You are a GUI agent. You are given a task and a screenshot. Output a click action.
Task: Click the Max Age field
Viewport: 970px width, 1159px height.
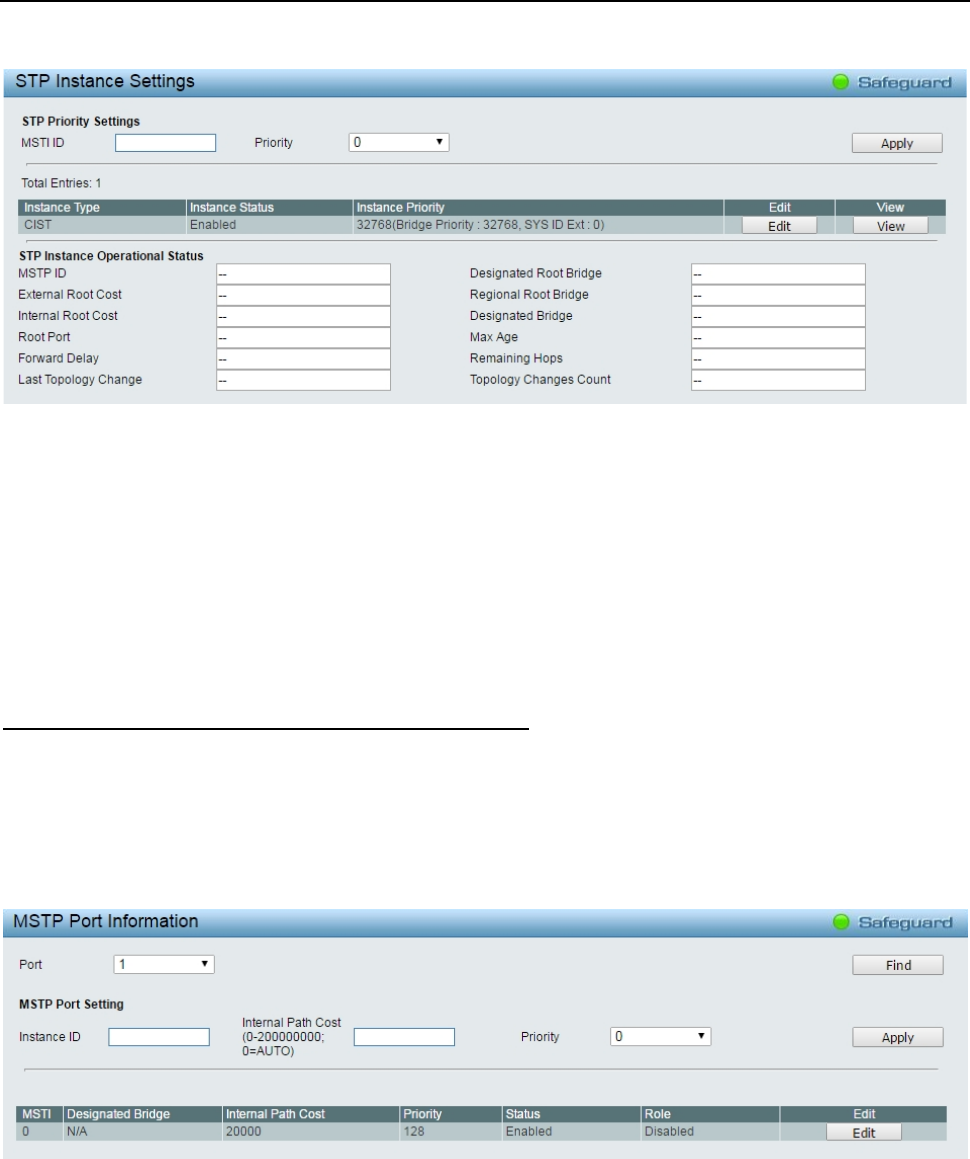[x=778, y=338]
